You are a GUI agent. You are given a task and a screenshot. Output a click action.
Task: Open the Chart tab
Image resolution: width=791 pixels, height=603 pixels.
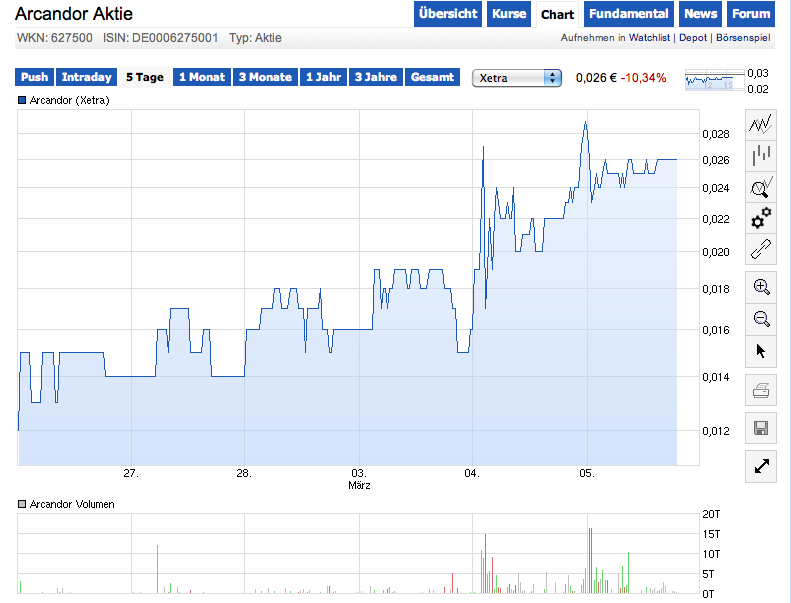(557, 15)
